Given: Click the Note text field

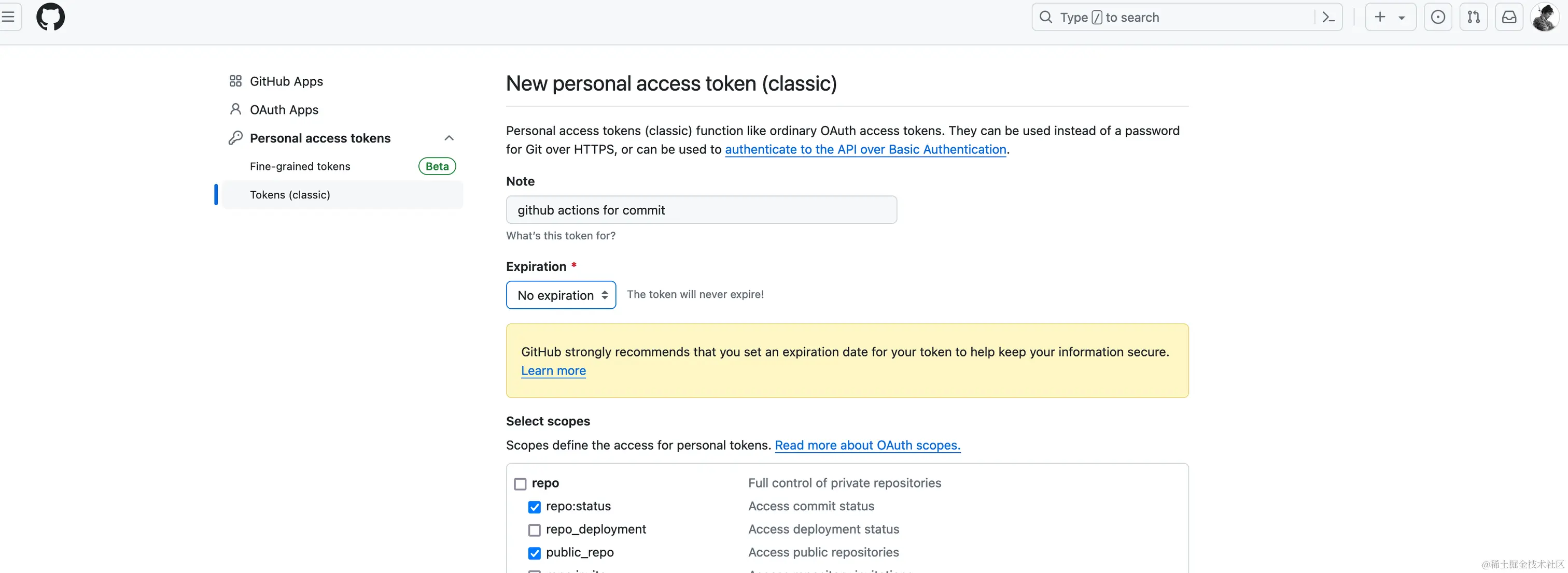Looking at the screenshot, I should click(x=701, y=210).
